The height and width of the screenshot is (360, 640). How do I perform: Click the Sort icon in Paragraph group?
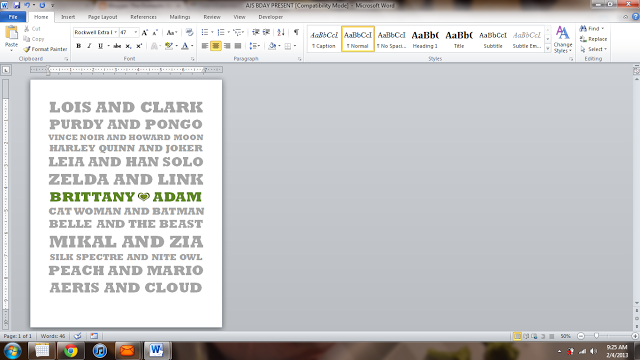281,32
